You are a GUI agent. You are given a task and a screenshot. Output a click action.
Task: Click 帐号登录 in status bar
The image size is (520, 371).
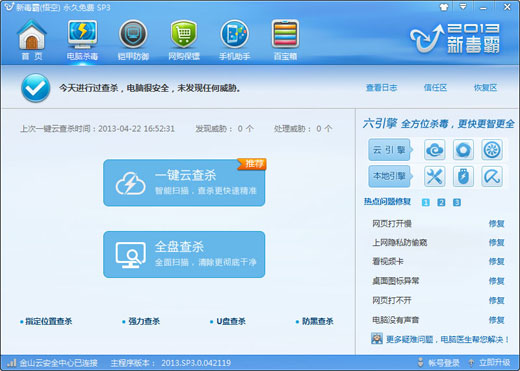tap(443, 363)
